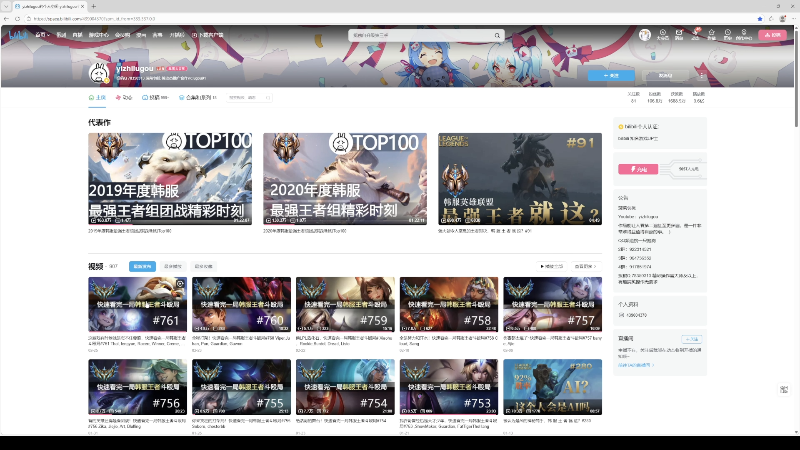Screen dimensions: 800x450
Task: Open the browser three-dot menu
Action: tap(794, 19)
